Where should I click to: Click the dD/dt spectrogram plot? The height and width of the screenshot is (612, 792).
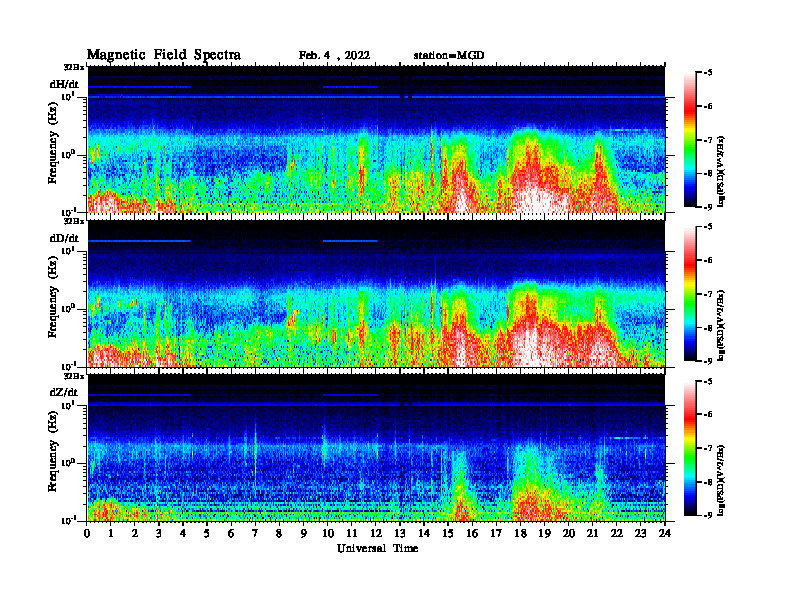tap(376, 294)
